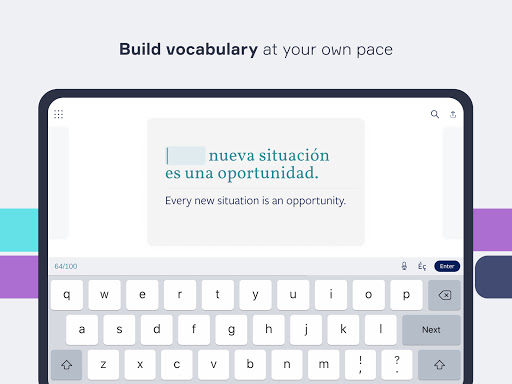
Task: Tap the k key
Action: click(343, 330)
